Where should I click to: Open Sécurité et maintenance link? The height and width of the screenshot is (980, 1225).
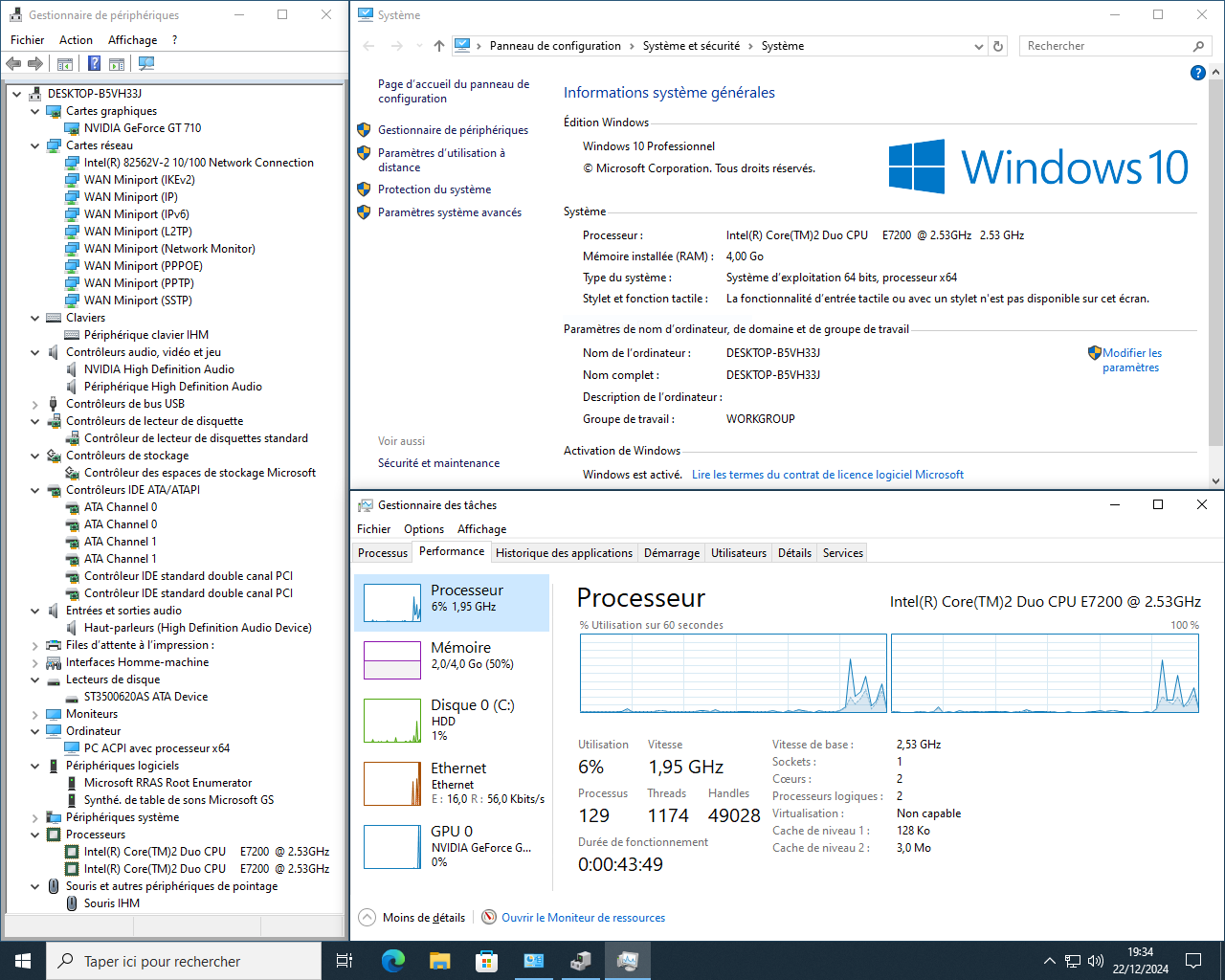(x=438, y=463)
